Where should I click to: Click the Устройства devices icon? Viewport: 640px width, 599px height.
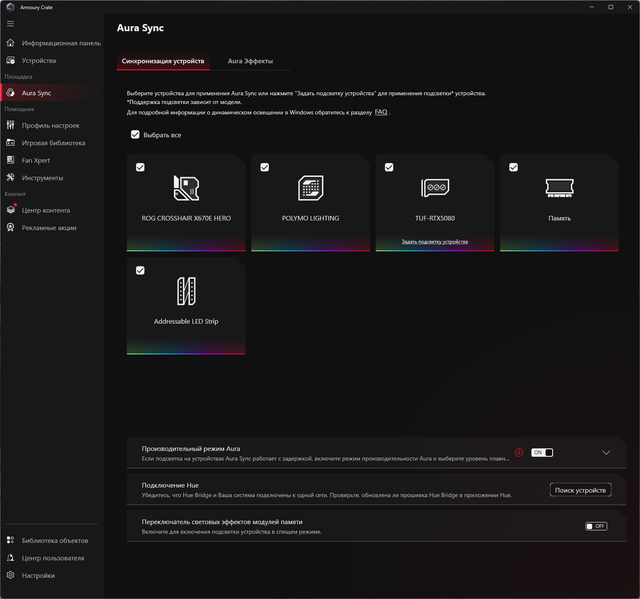[11, 60]
